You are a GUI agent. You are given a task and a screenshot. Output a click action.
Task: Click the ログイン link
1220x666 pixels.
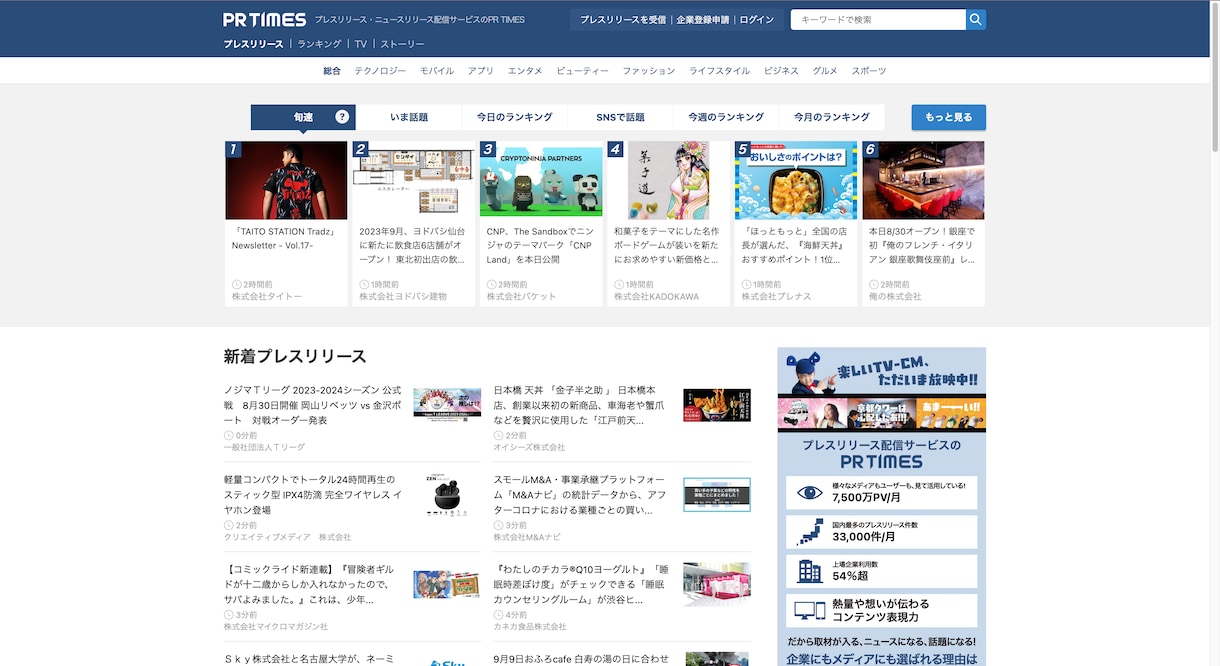click(x=757, y=20)
